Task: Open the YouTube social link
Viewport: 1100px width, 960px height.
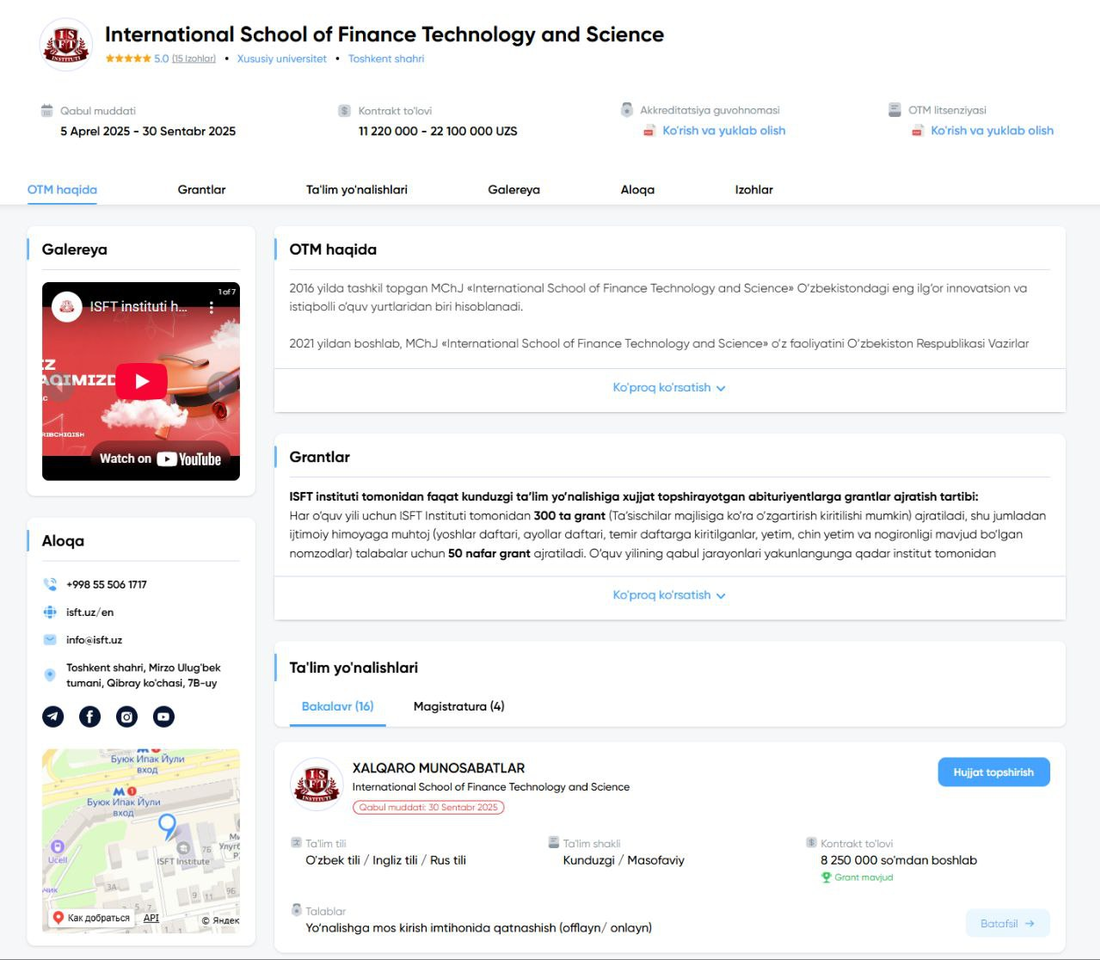Action: pos(163,716)
